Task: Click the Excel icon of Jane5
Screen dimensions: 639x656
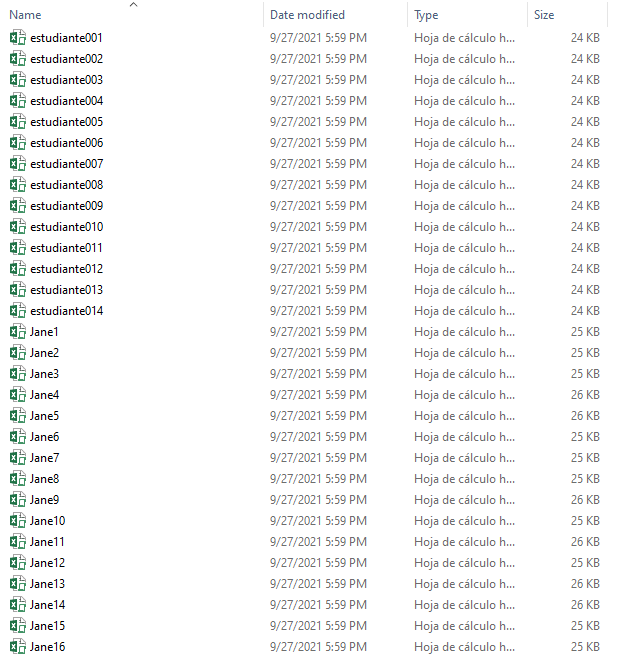Action: (18, 416)
